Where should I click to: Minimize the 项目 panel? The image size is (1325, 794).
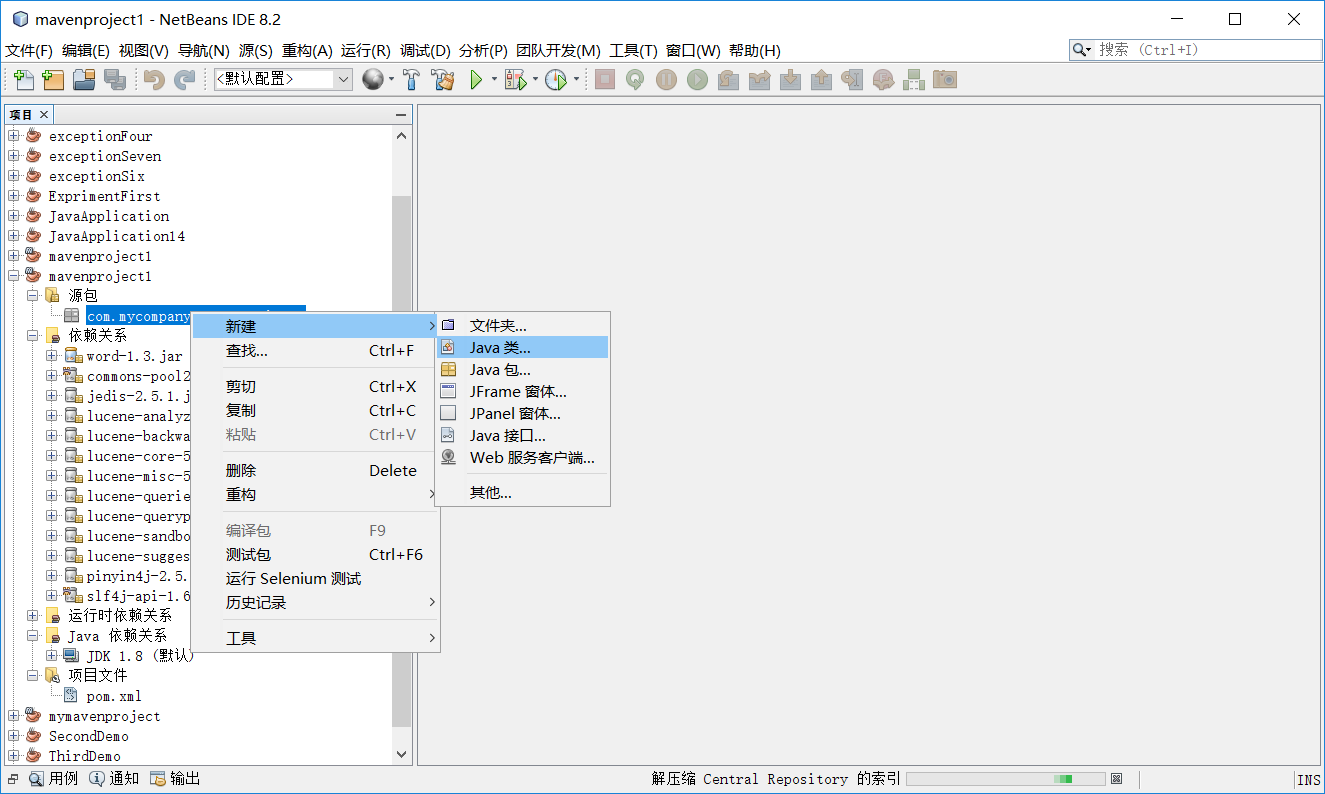point(401,115)
